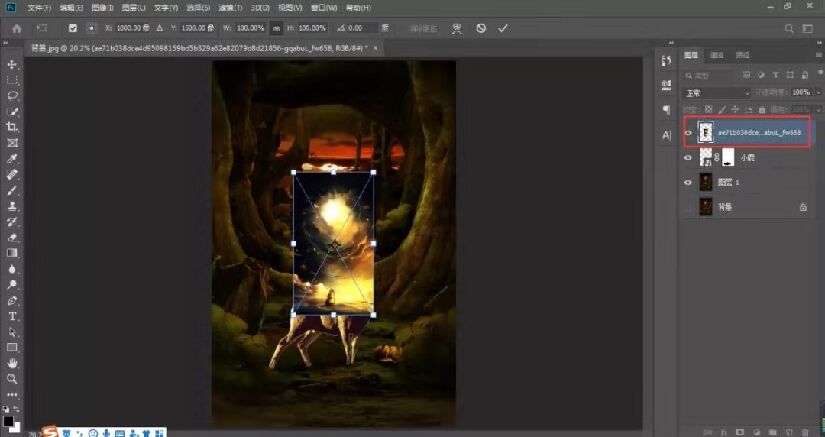
Task: Select the Blur tool
Action: click(12, 269)
